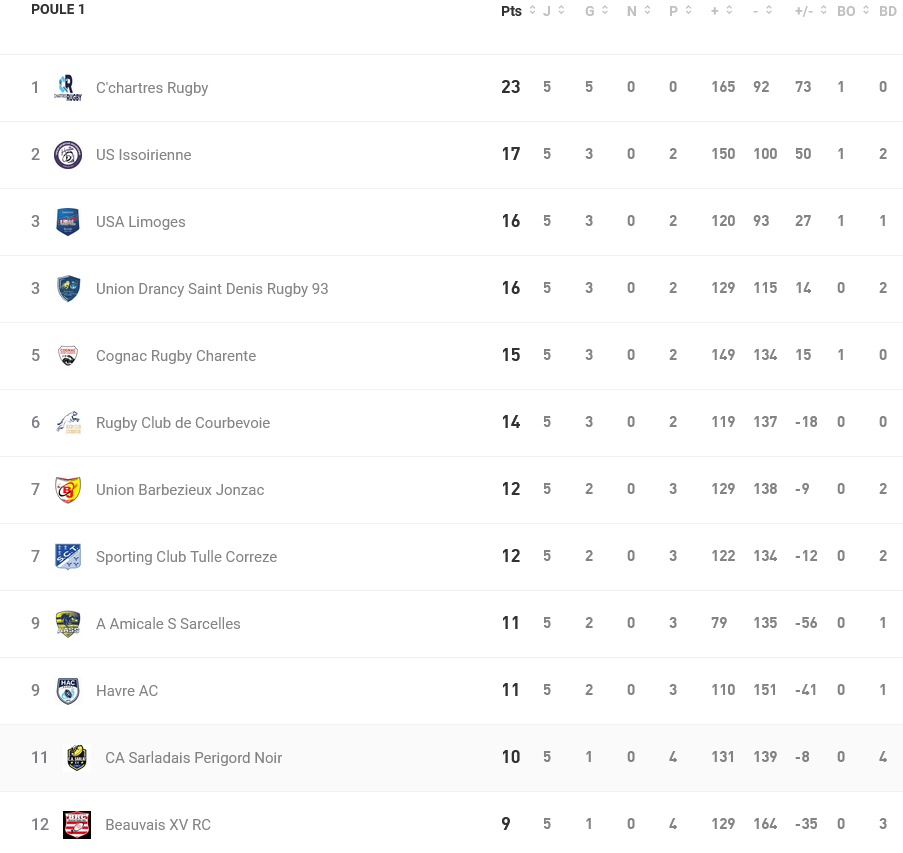Image resolution: width=903 pixels, height=853 pixels.
Task: Click the USA Limoges shield logo
Action: (68, 222)
